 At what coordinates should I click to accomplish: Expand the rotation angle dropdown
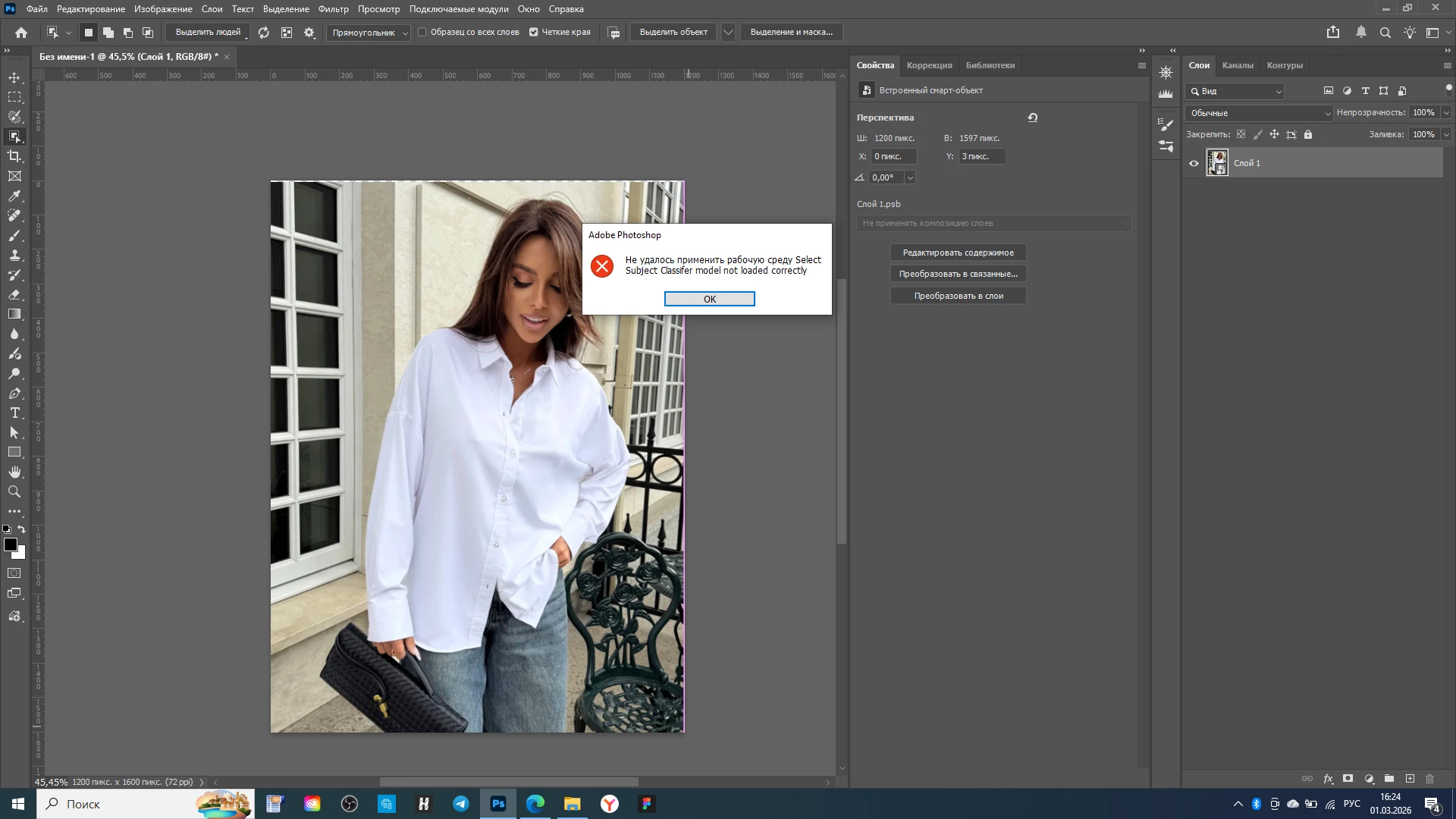coord(910,177)
